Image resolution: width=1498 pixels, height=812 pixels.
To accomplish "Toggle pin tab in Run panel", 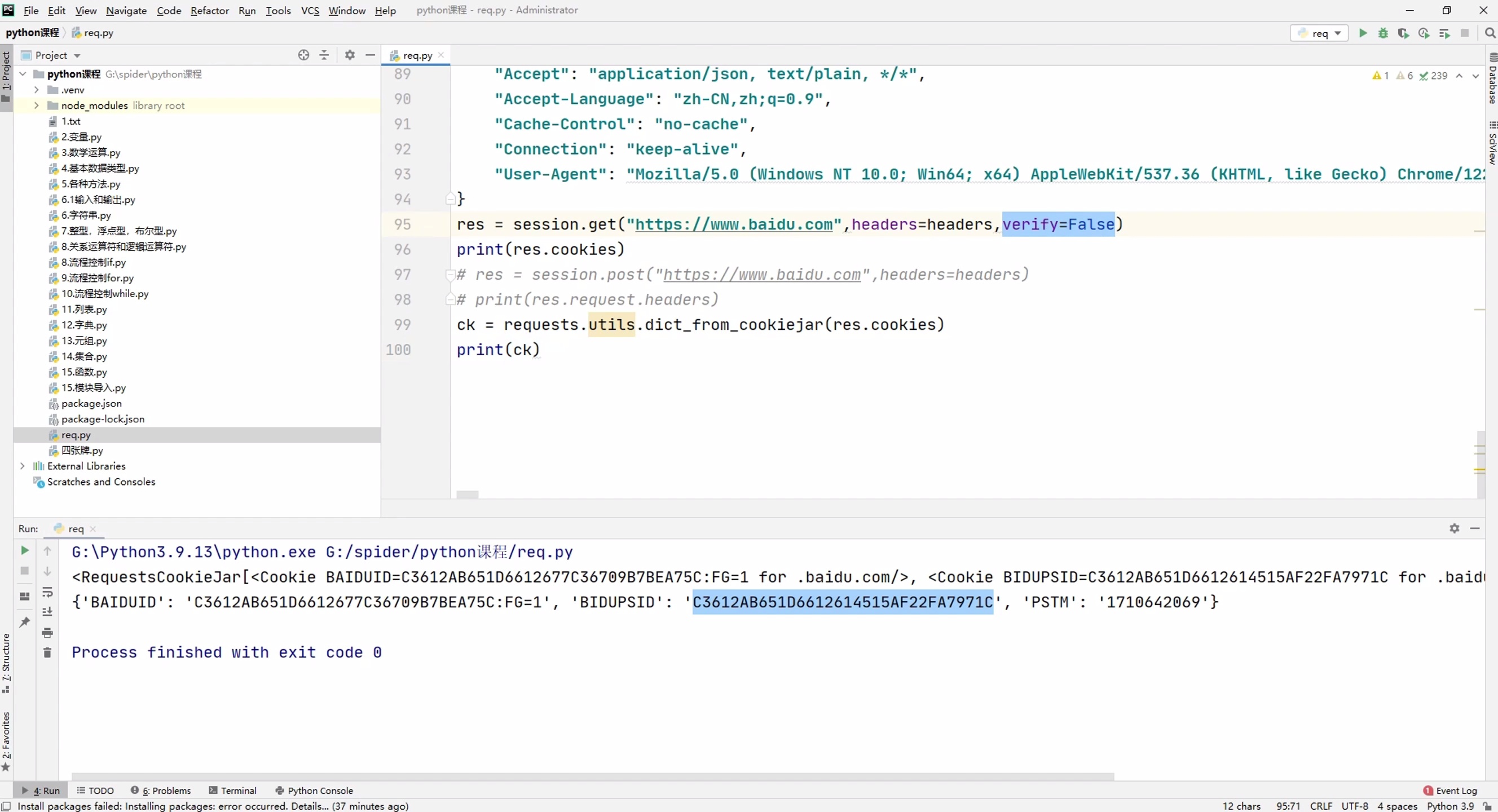I will [24, 623].
